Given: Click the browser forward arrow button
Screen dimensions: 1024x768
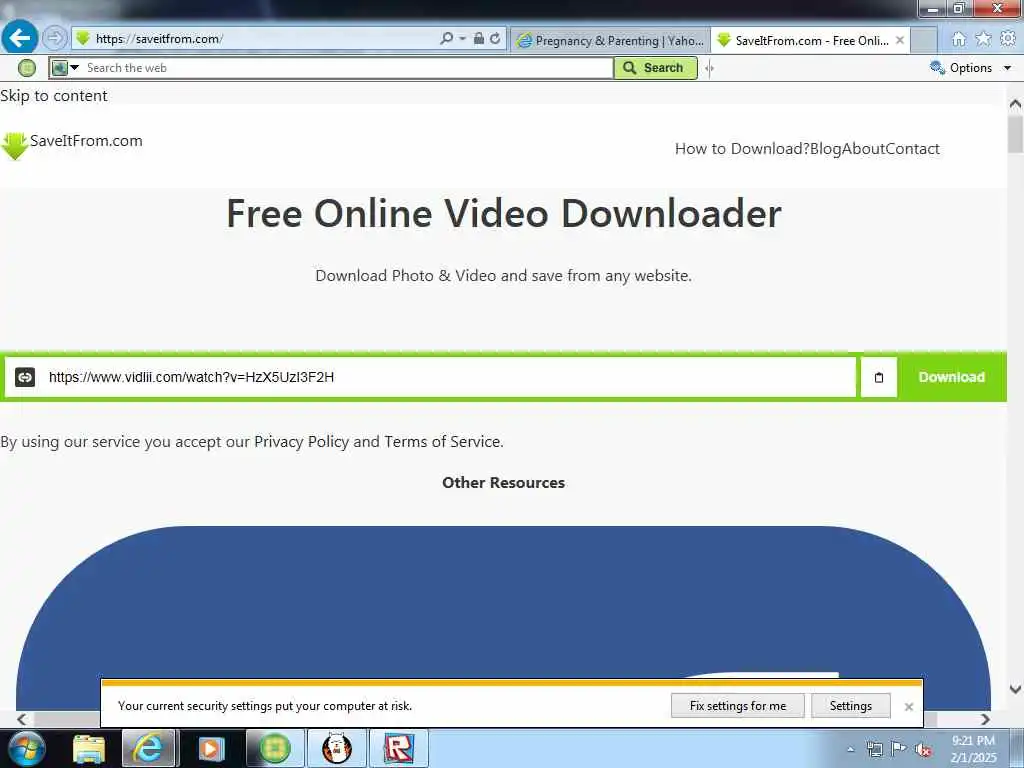Looking at the screenshot, I should [55, 38].
